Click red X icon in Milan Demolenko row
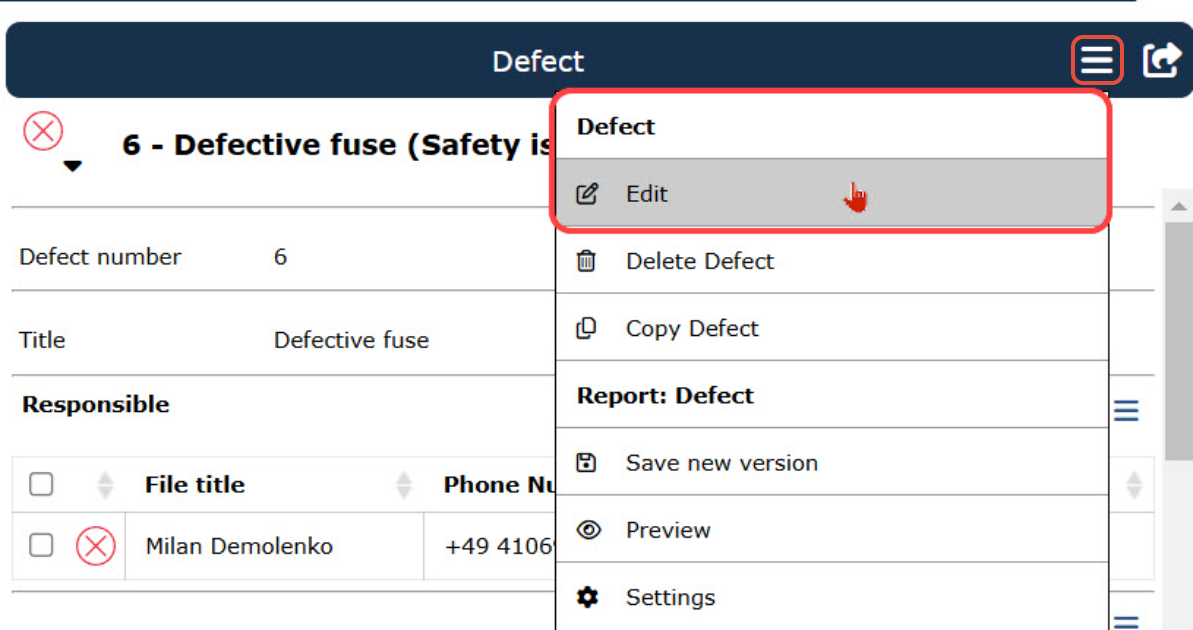 [96, 546]
